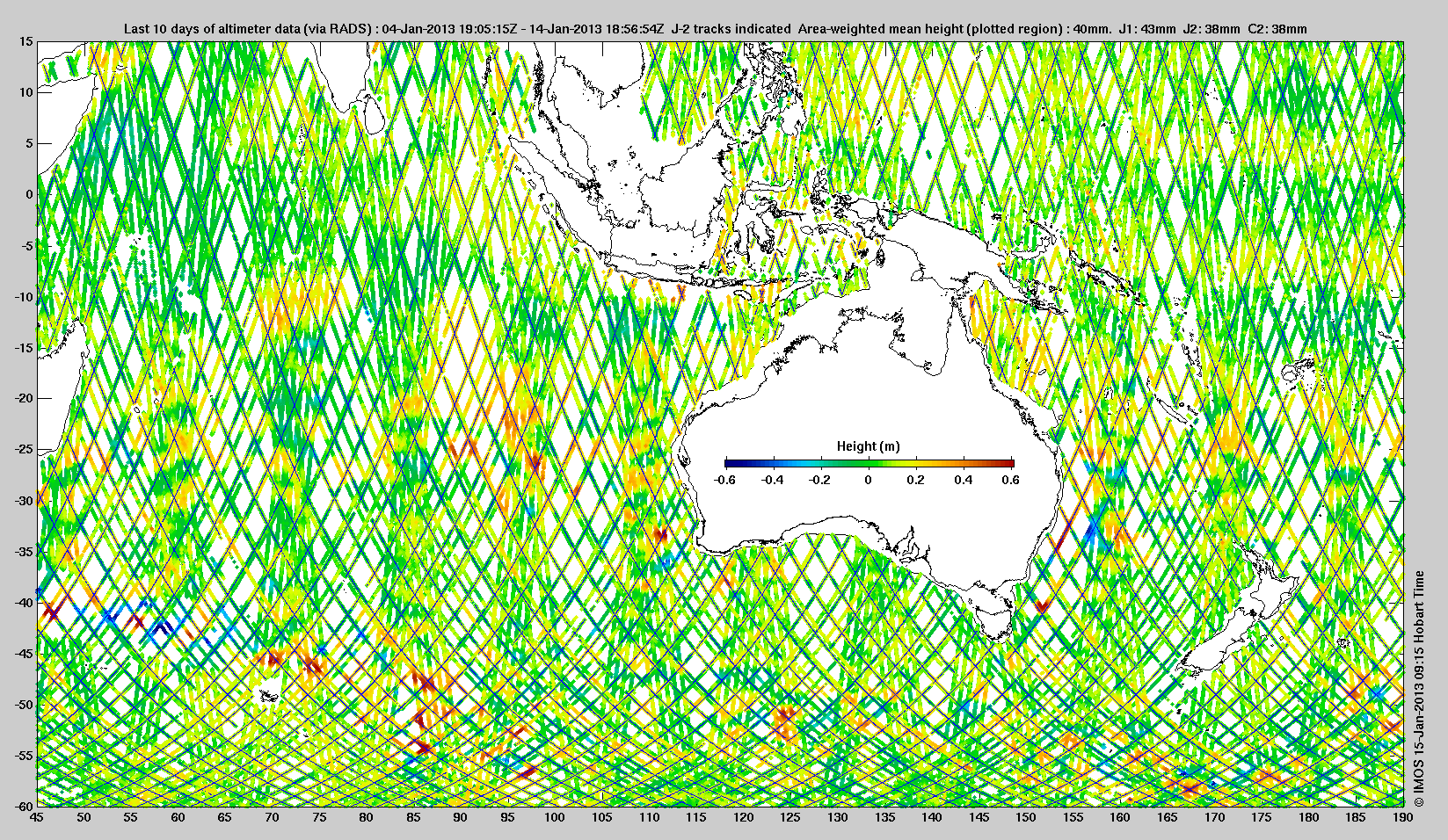Click the y-axis latitude label -30
Viewport: 1448px width, 840px height.
tap(25, 500)
